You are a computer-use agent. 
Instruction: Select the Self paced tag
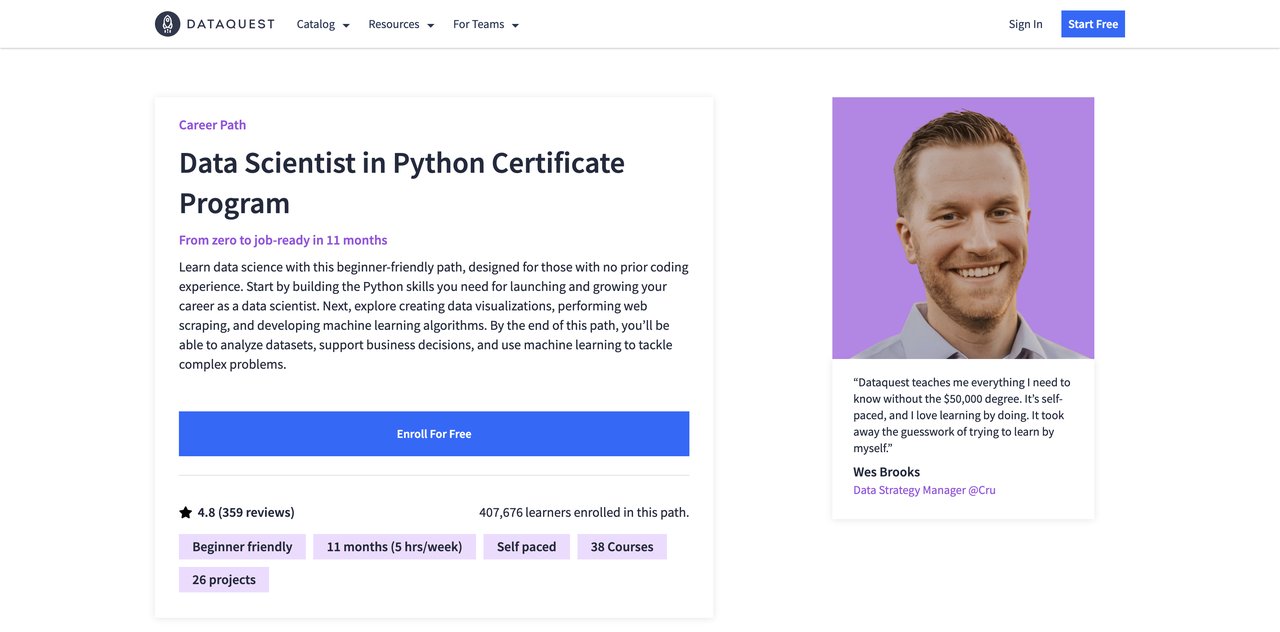pyautogui.click(x=526, y=547)
